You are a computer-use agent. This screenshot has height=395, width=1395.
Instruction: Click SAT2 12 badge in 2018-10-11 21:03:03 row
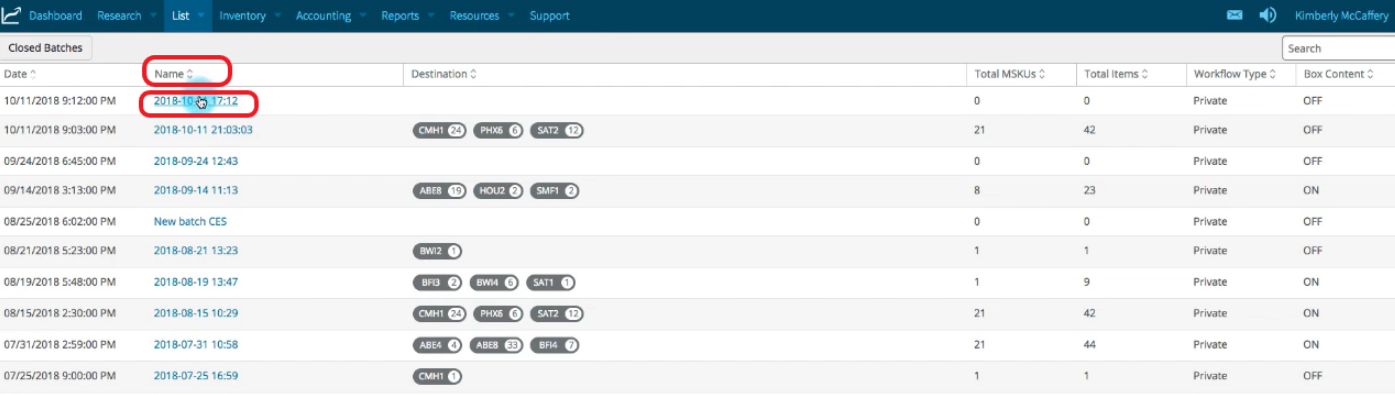tap(556, 130)
